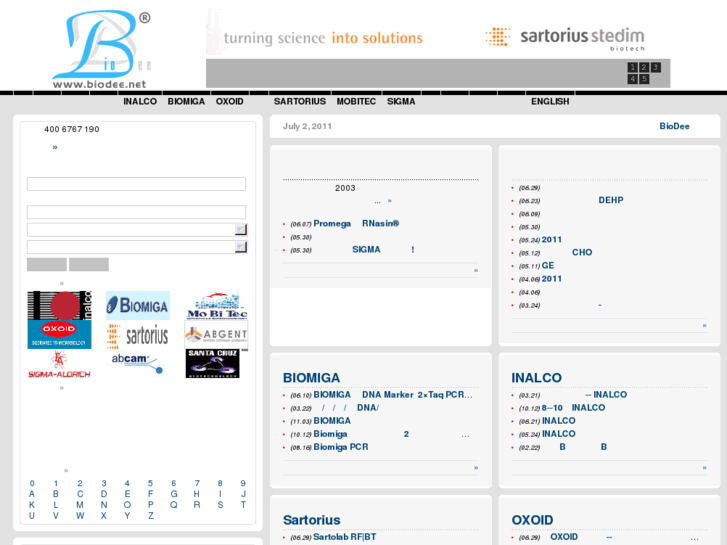The height and width of the screenshot is (545, 727).
Task: Open BIOMIGA DNA Marker Taq PCR article
Action: pyautogui.click(x=393, y=395)
